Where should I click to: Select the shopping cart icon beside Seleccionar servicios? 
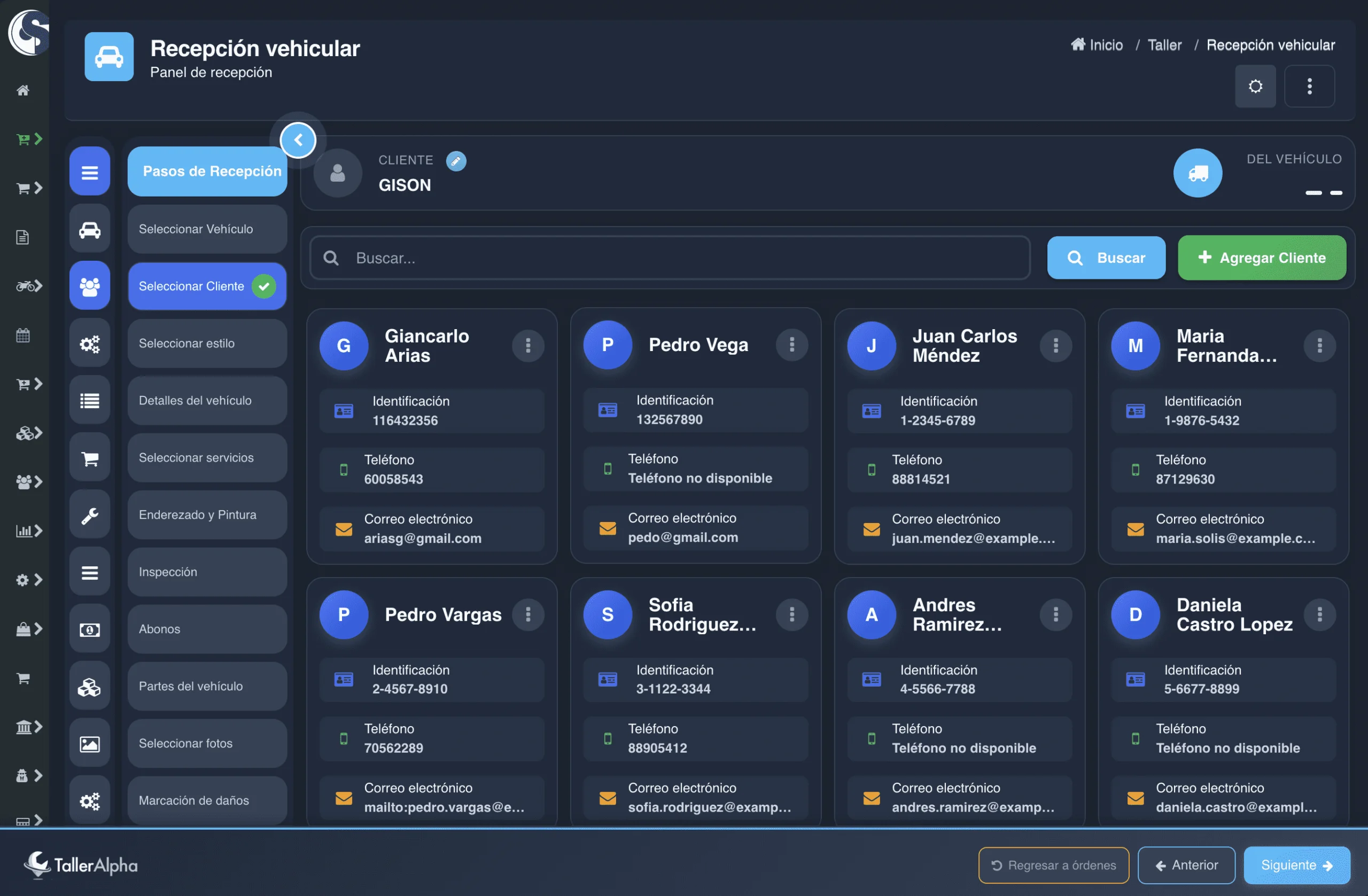tap(89, 457)
